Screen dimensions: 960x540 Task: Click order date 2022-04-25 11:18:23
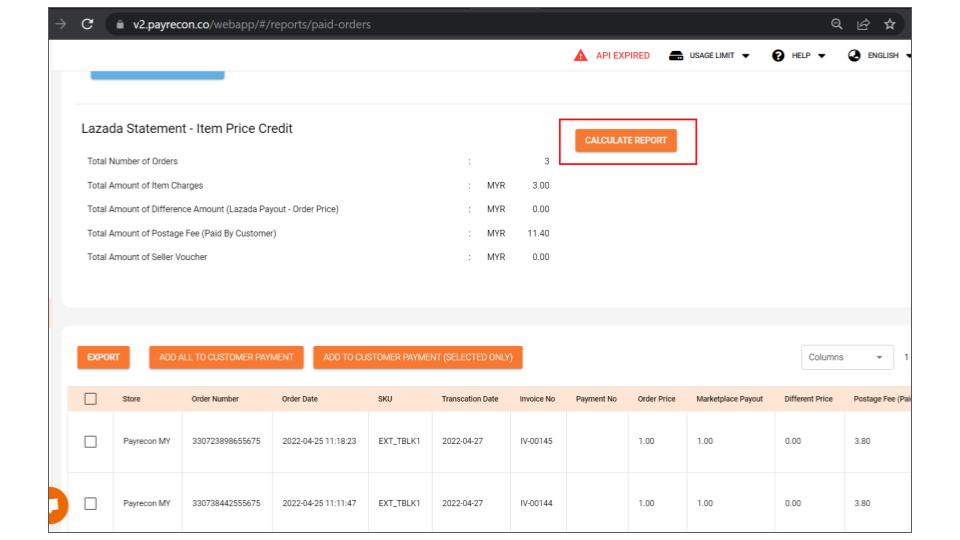(319, 441)
